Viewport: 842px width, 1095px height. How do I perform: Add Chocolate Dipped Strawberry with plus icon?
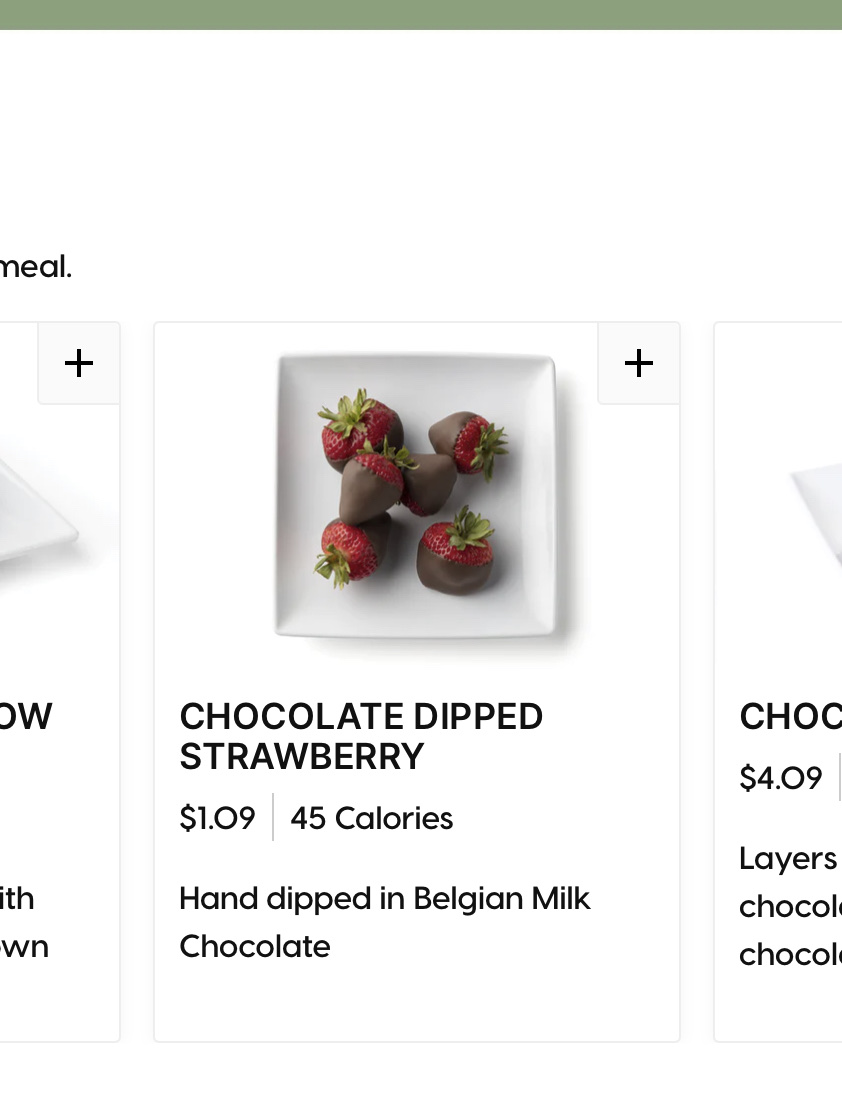pos(638,363)
